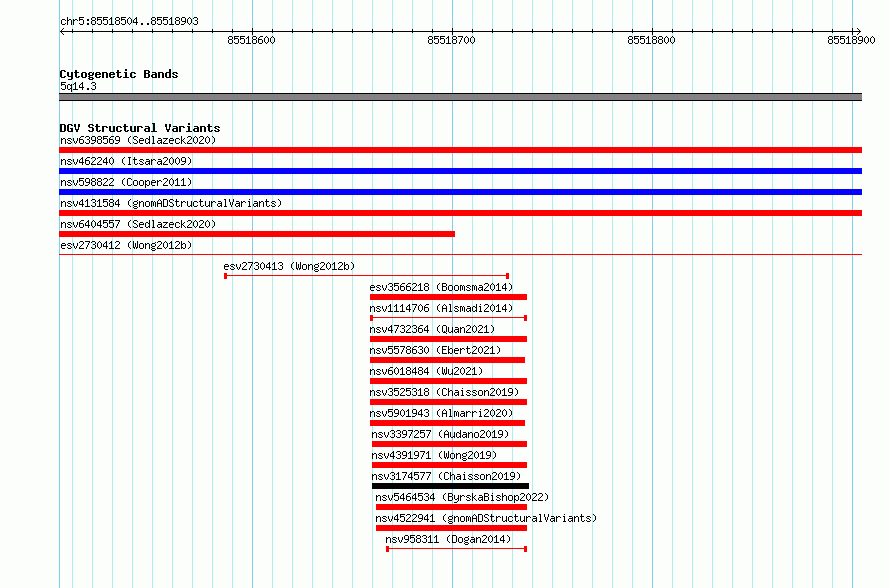Viewport: 890px width, 588px height.
Task: Click the red bar of nsv6398569
Action: pyautogui.click(x=460, y=150)
